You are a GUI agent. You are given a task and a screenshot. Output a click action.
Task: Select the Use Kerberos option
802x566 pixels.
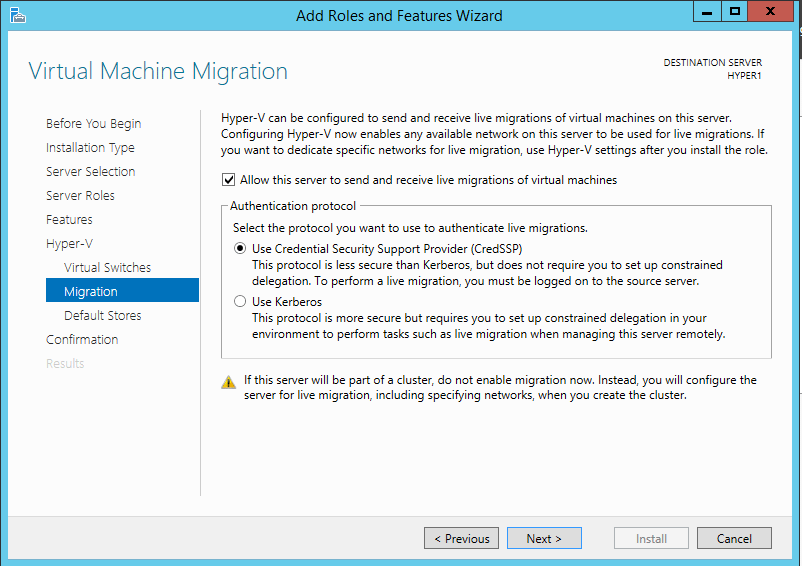[239, 301]
